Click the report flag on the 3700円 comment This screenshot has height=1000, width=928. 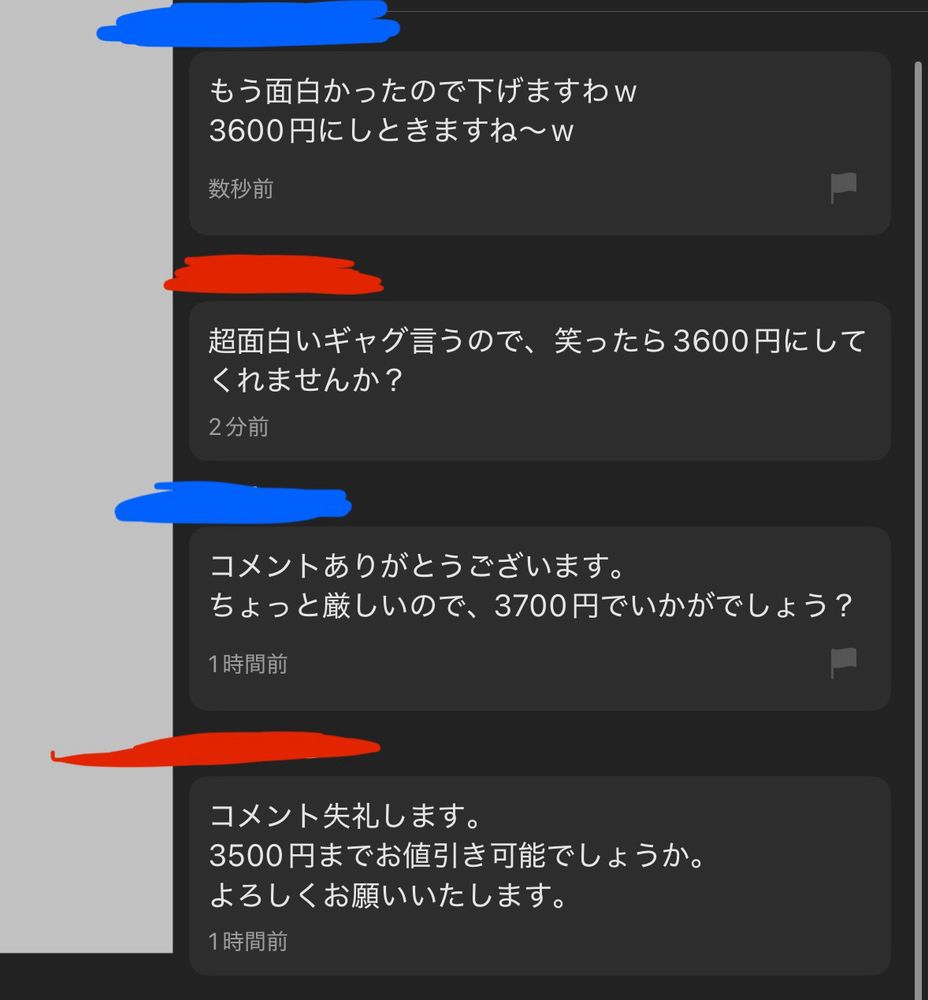coord(843,663)
